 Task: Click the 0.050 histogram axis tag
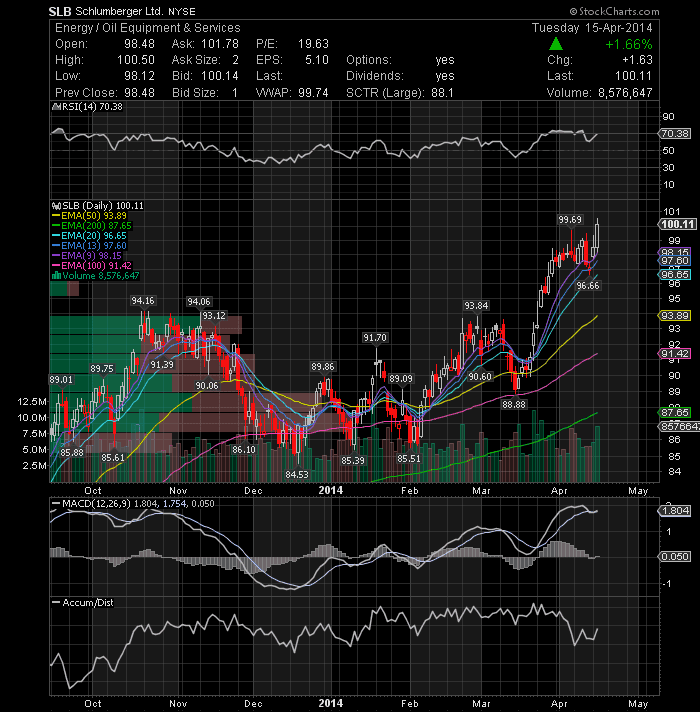[x=675, y=557]
